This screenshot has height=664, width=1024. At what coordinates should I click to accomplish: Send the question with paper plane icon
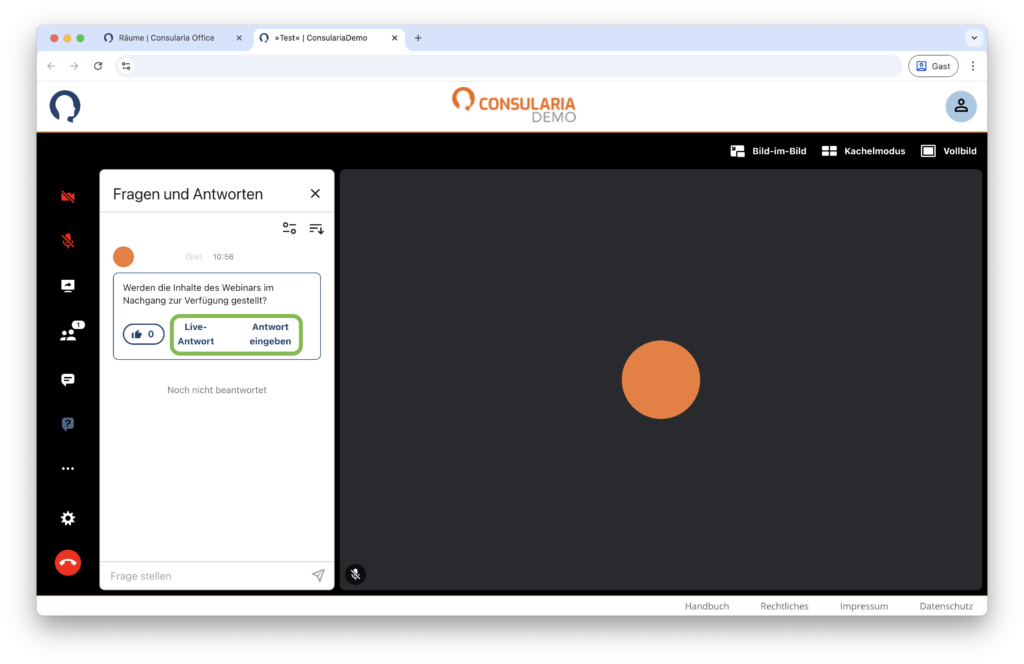(318, 576)
